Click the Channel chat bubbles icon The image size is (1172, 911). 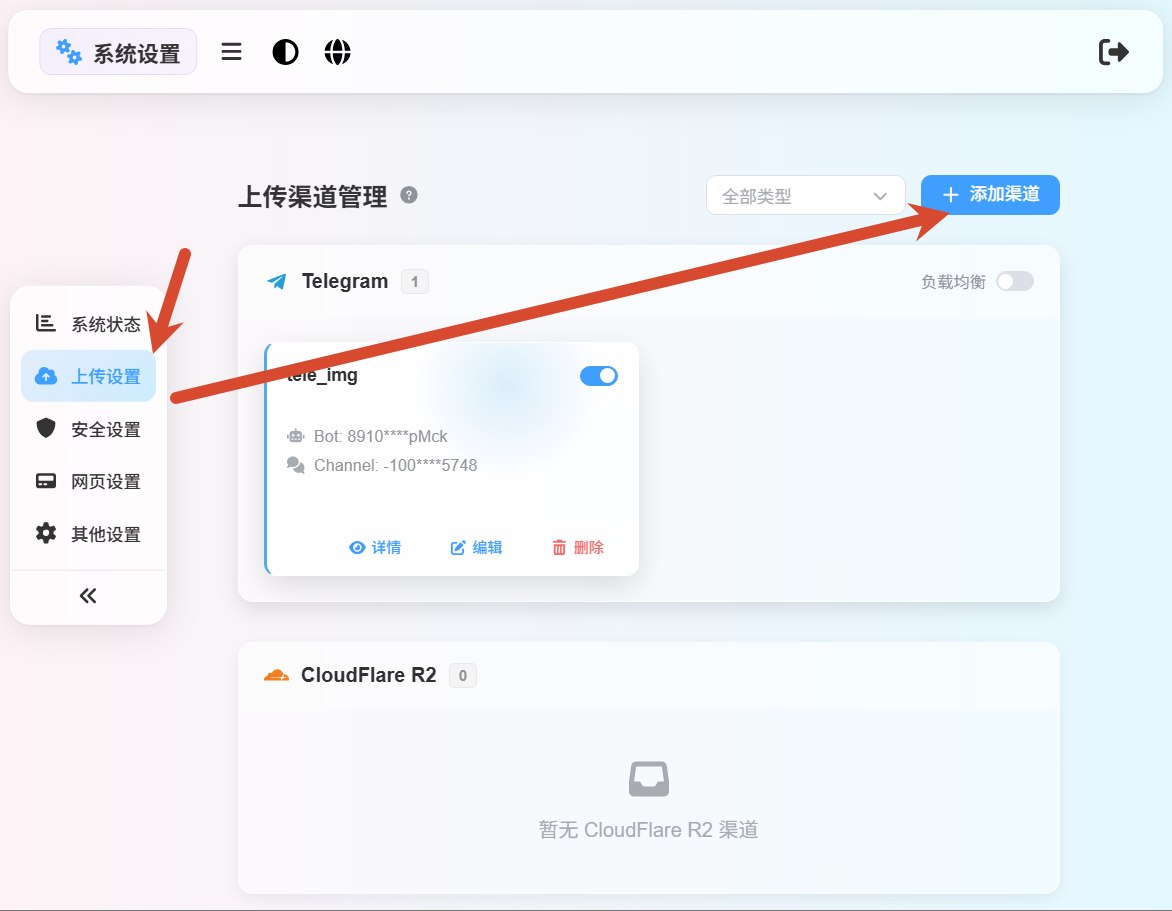296,465
